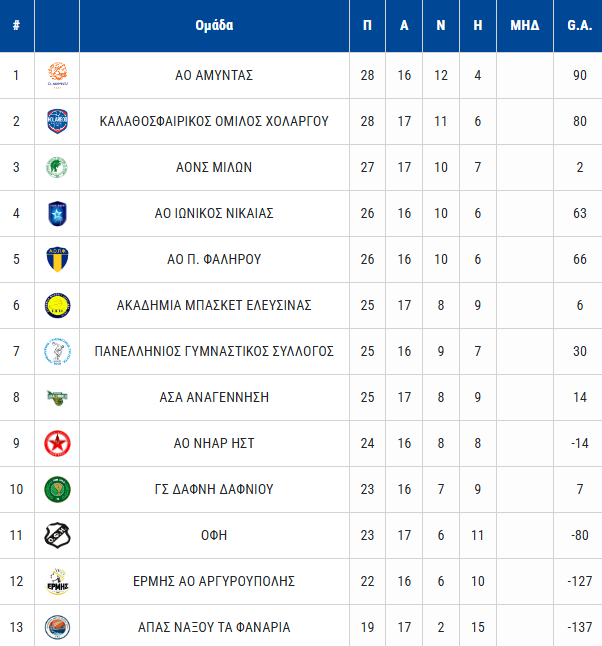Click the ΑΟ ΑΜΥΝΤΑΣ team logo
The height and width of the screenshot is (646, 602).
pos(57,75)
